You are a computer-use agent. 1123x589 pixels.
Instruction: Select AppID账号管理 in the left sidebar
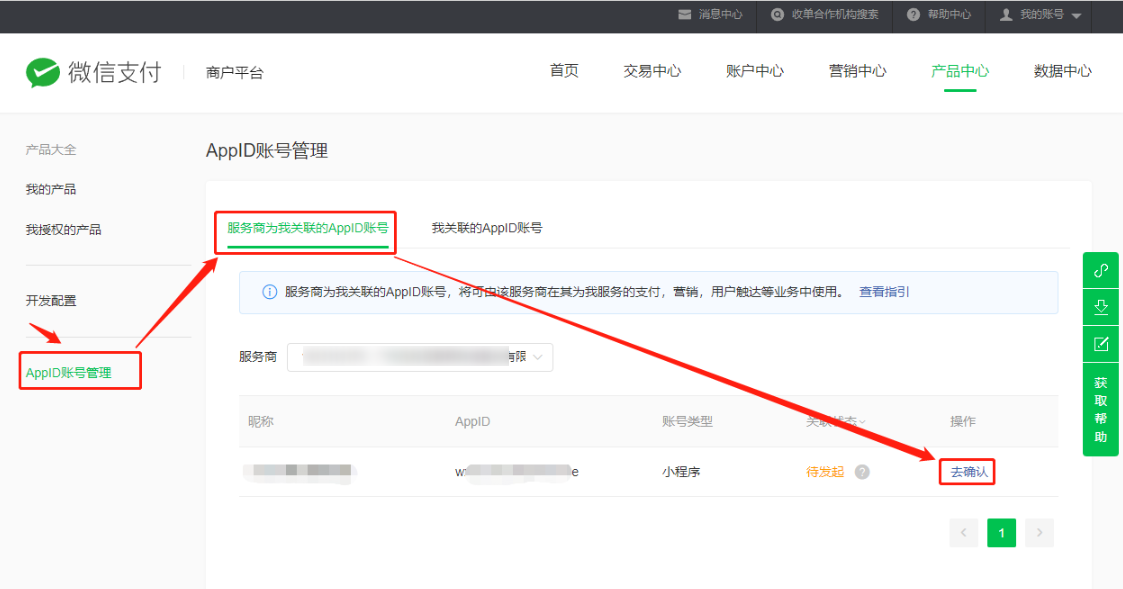point(69,373)
